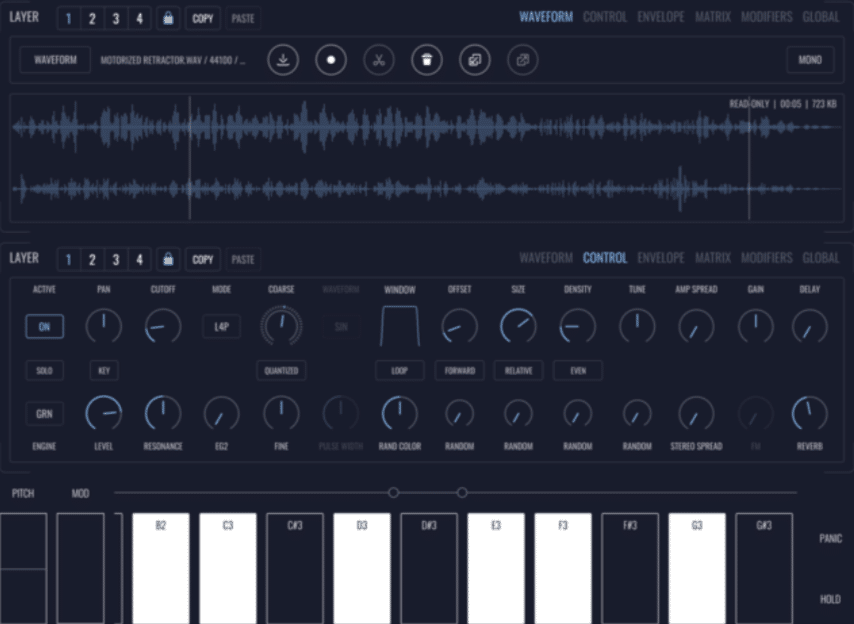This screenshot has width=854, height=624.
Task: Click the STEREO SPREAD knob
Action: 696,413
